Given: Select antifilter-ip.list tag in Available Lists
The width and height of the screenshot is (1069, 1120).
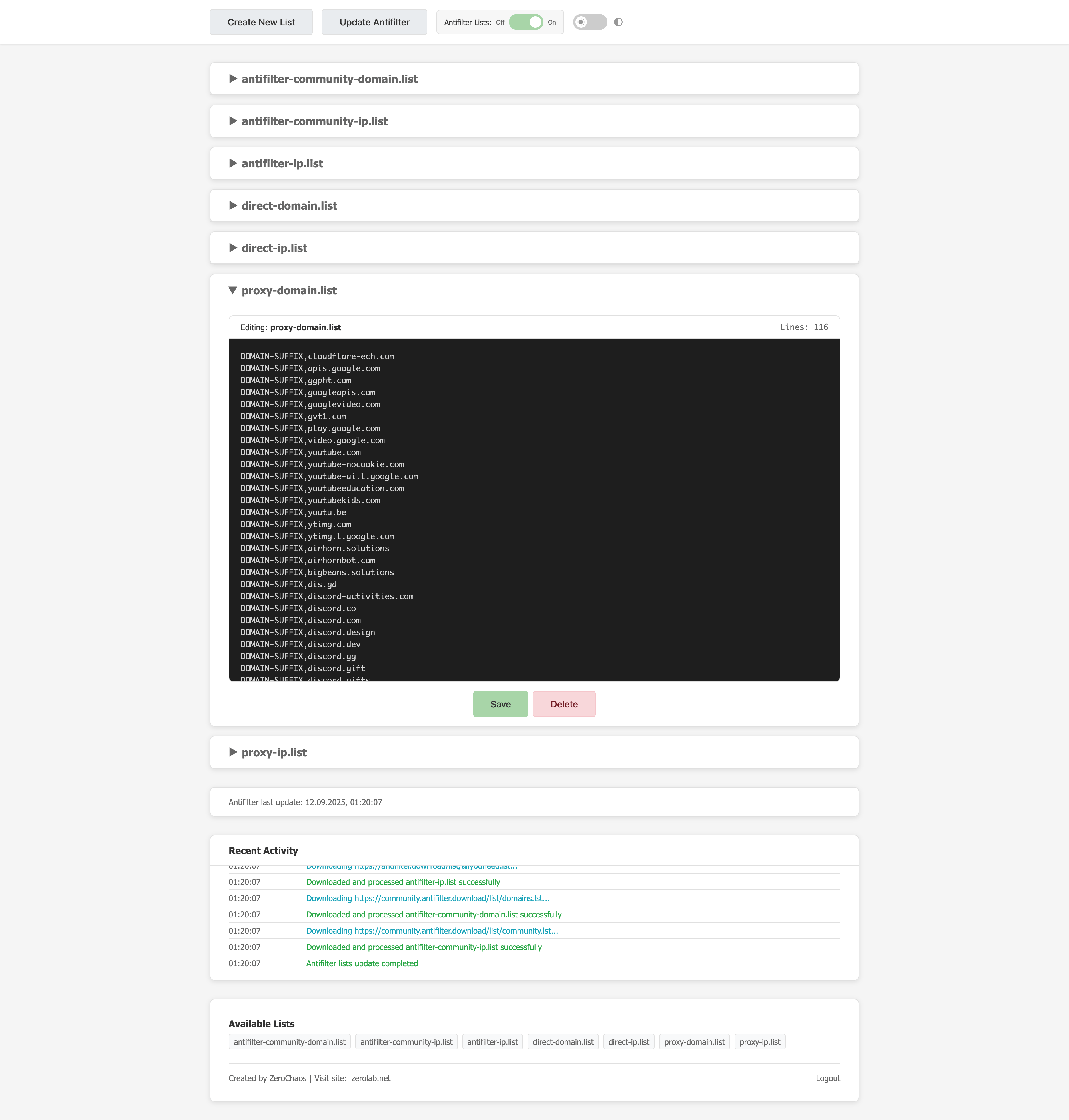Looking at the screenshot, I should (x=492, y=1042).
